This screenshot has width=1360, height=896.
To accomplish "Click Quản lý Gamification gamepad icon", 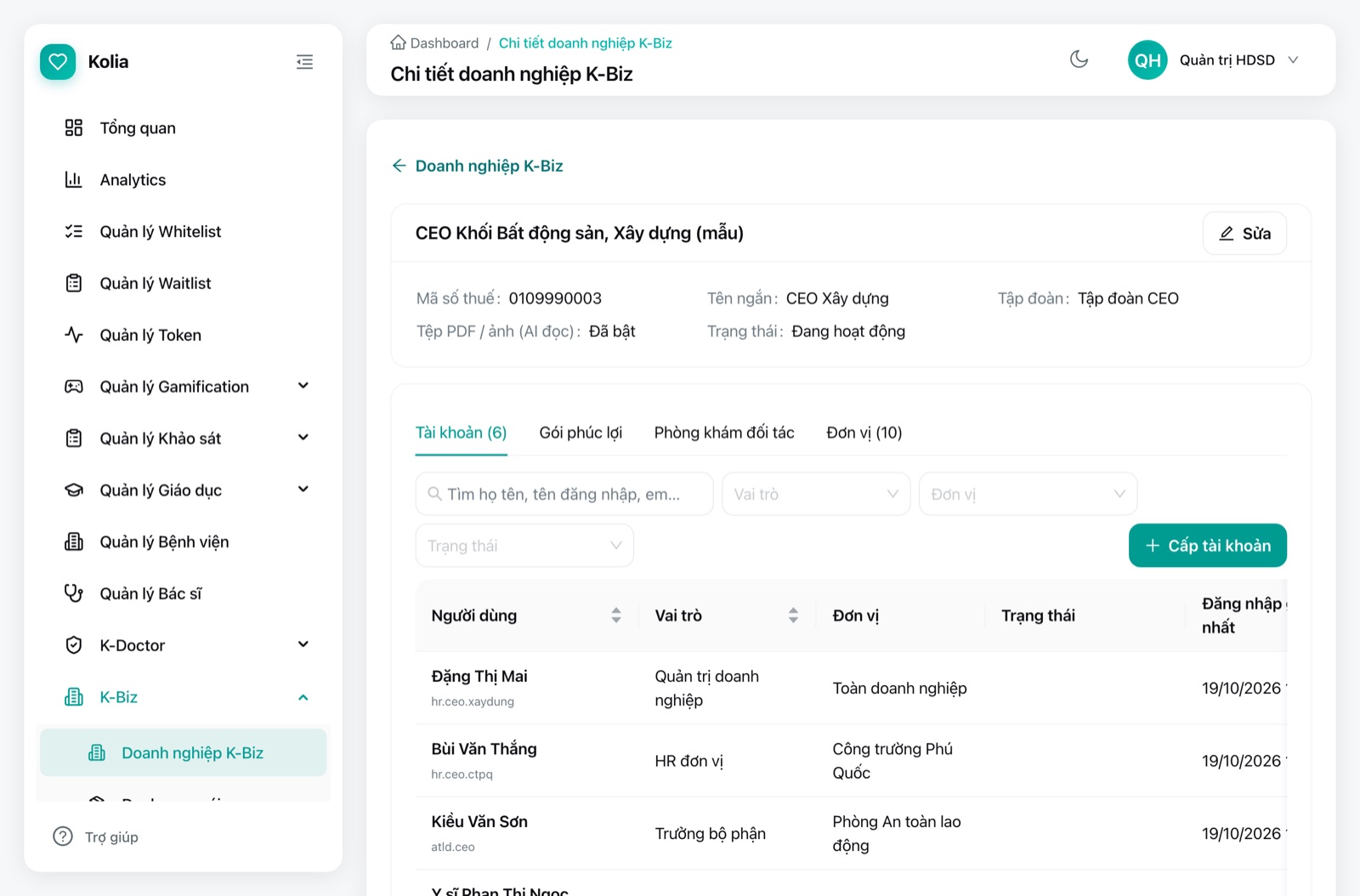I will tap(74, 387).
